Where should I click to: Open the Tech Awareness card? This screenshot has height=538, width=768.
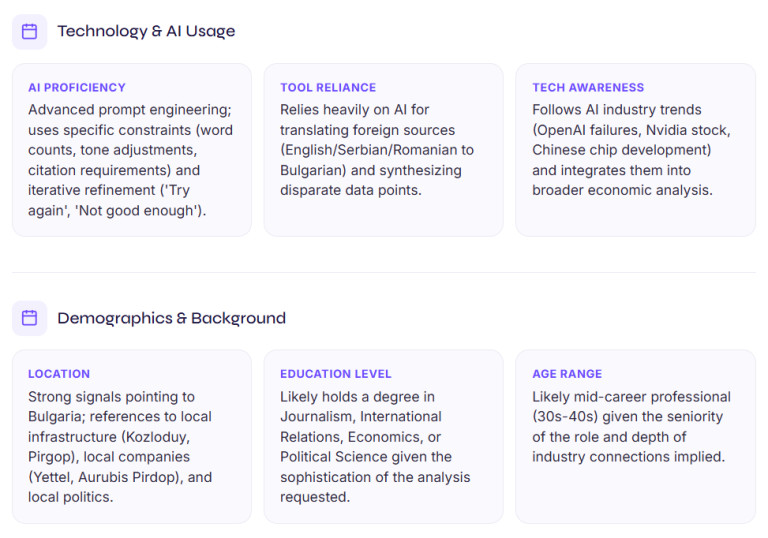(x=635, y=150)
